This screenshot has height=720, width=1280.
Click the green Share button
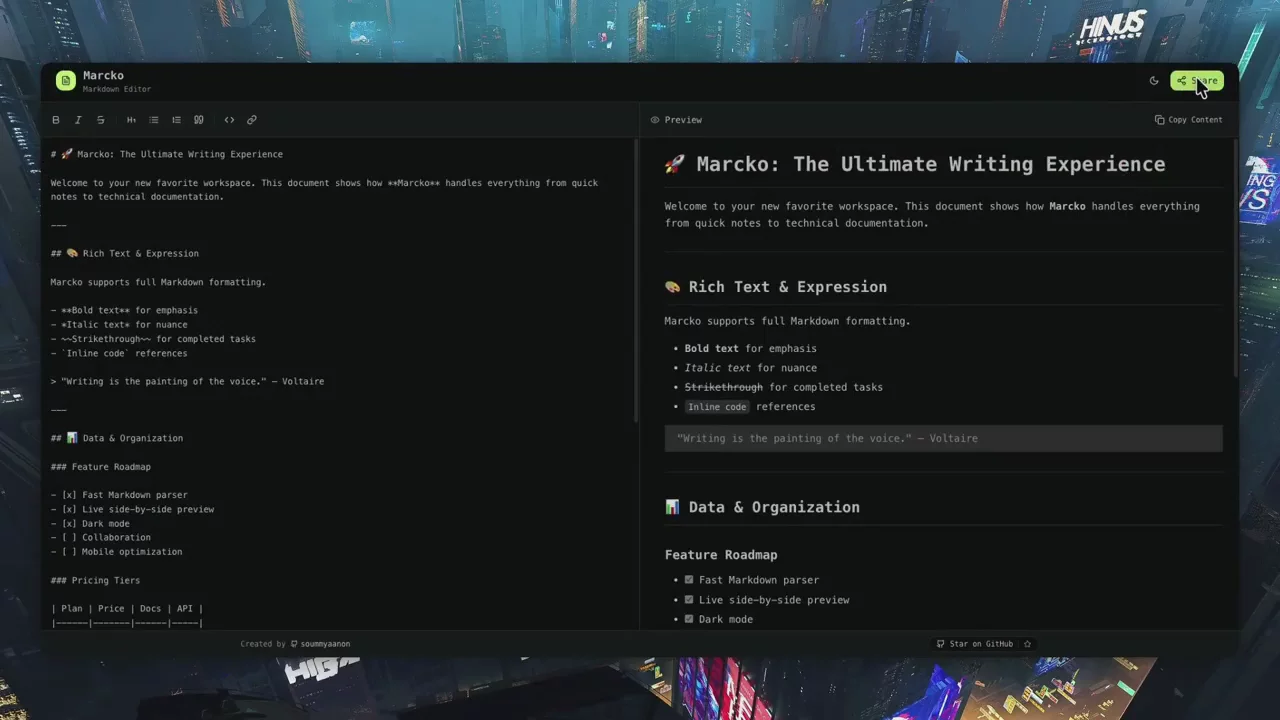[1197, 81]
